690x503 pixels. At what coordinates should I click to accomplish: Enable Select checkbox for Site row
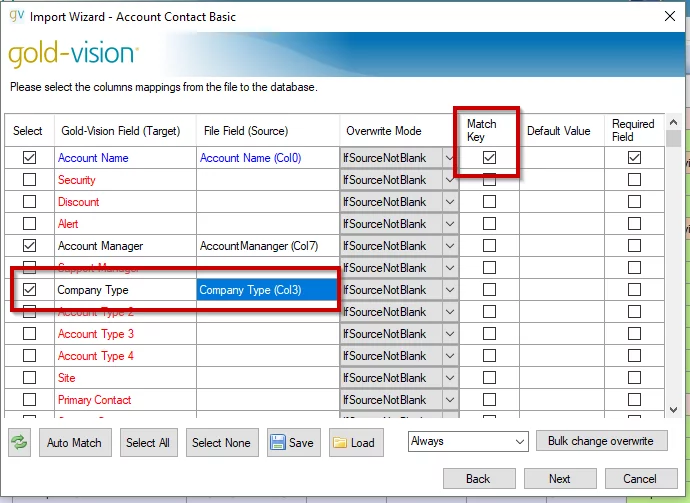coord(29,378)
